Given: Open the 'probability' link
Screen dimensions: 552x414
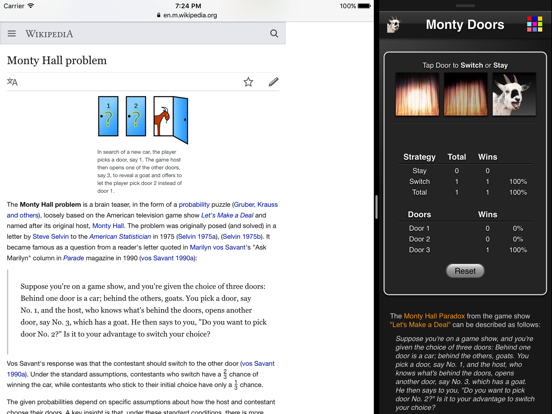Looking at the screenshot, I should (x=194, y=205).
